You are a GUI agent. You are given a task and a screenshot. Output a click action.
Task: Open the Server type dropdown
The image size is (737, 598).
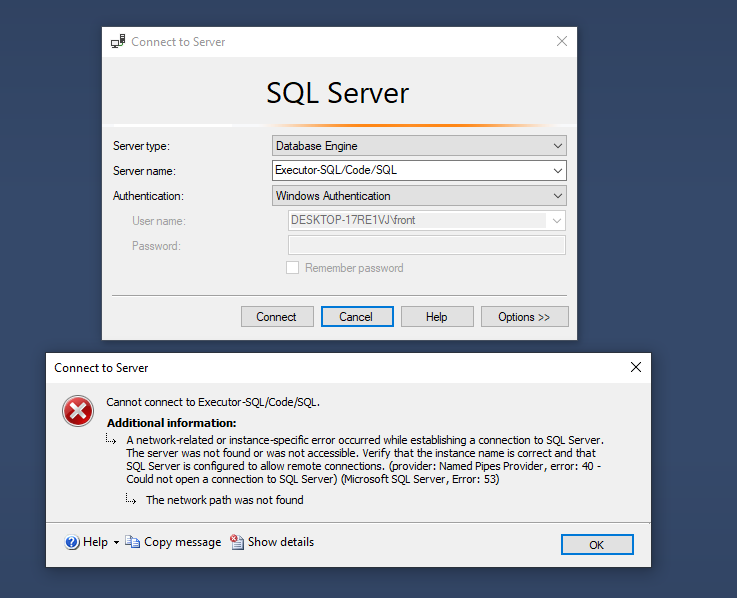pyautogui.click(x=419, y=146)
